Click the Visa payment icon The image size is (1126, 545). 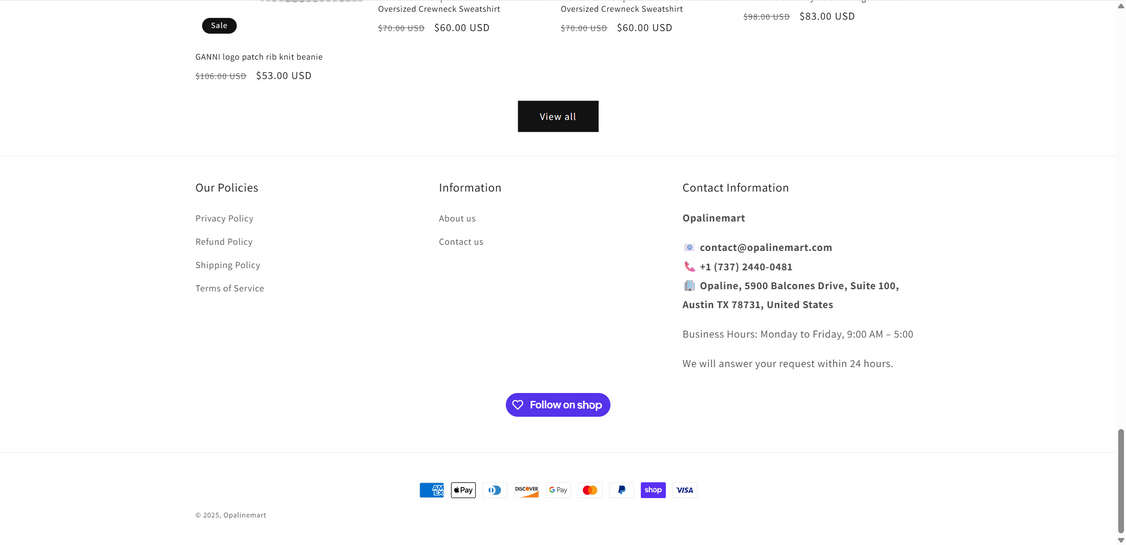(684, 490)
